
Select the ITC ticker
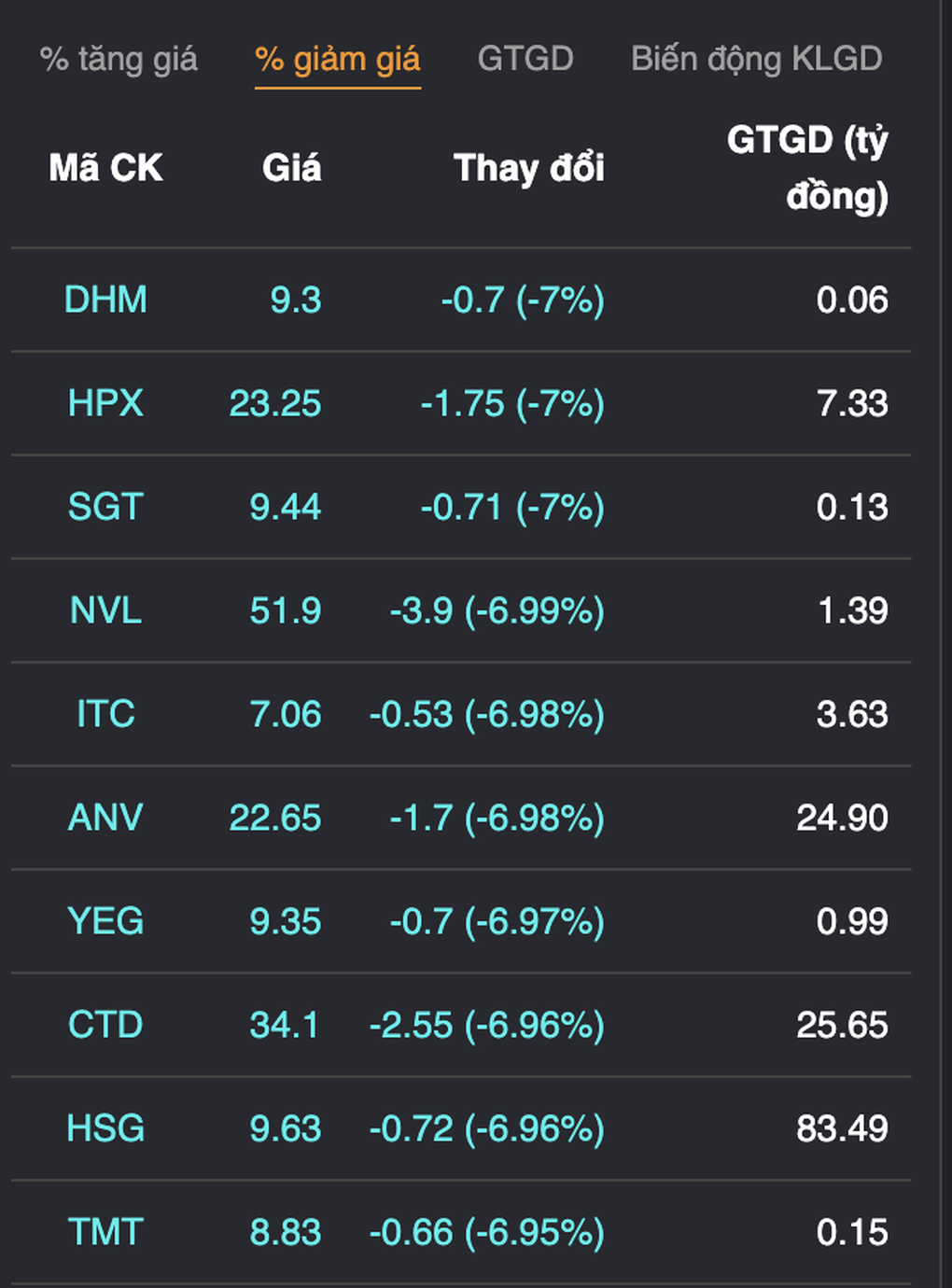(x=105, y=714)
